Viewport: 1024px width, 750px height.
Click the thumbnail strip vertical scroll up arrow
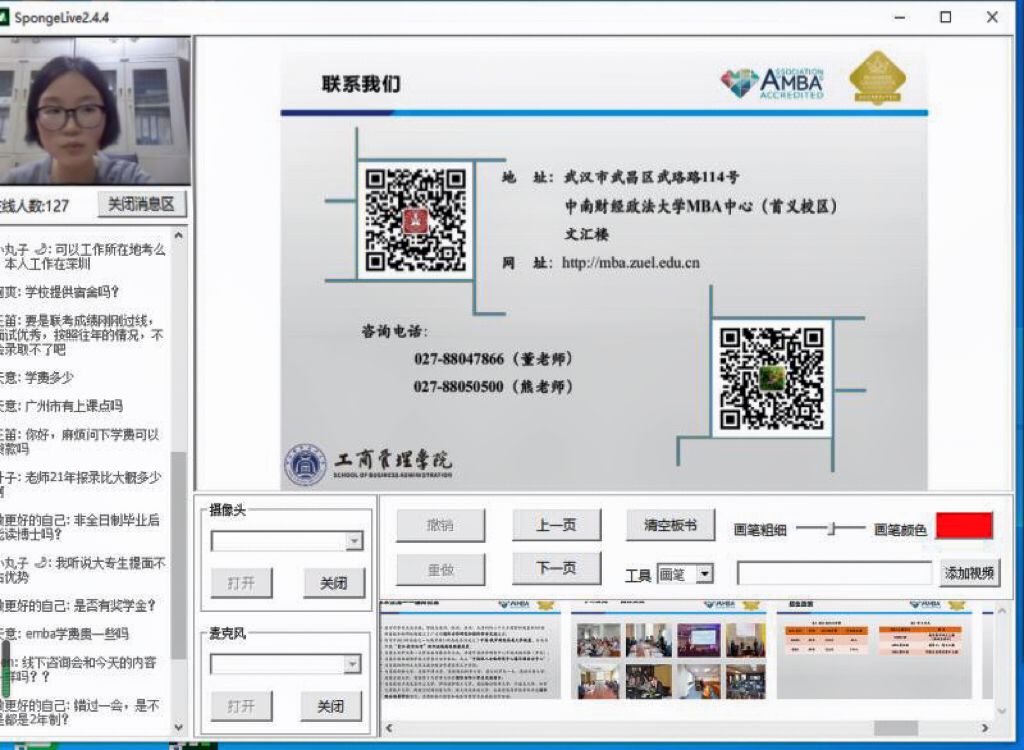[x=1002, y=610]
